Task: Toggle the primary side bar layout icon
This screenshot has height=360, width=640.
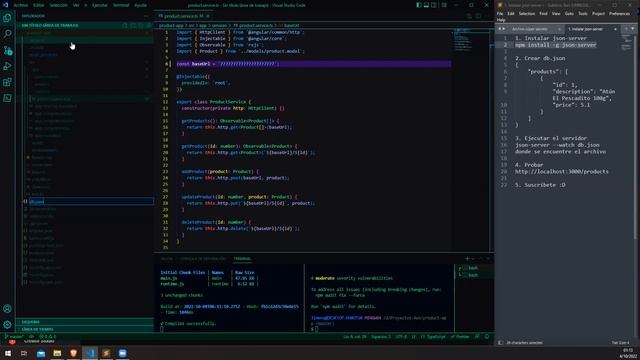Action: (419, 5)
